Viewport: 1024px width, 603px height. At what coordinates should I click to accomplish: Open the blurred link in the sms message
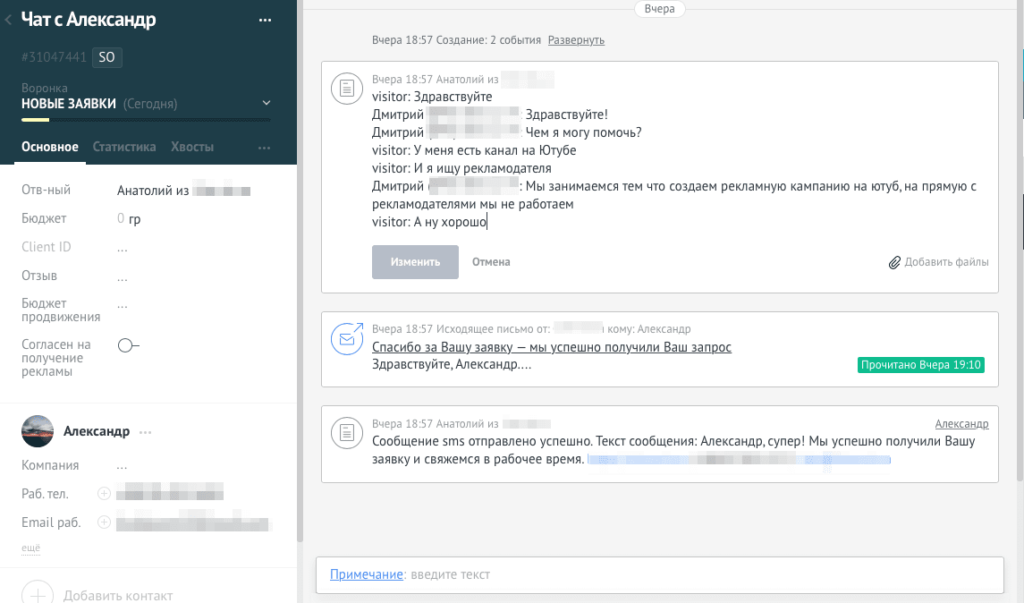(739, 459)
